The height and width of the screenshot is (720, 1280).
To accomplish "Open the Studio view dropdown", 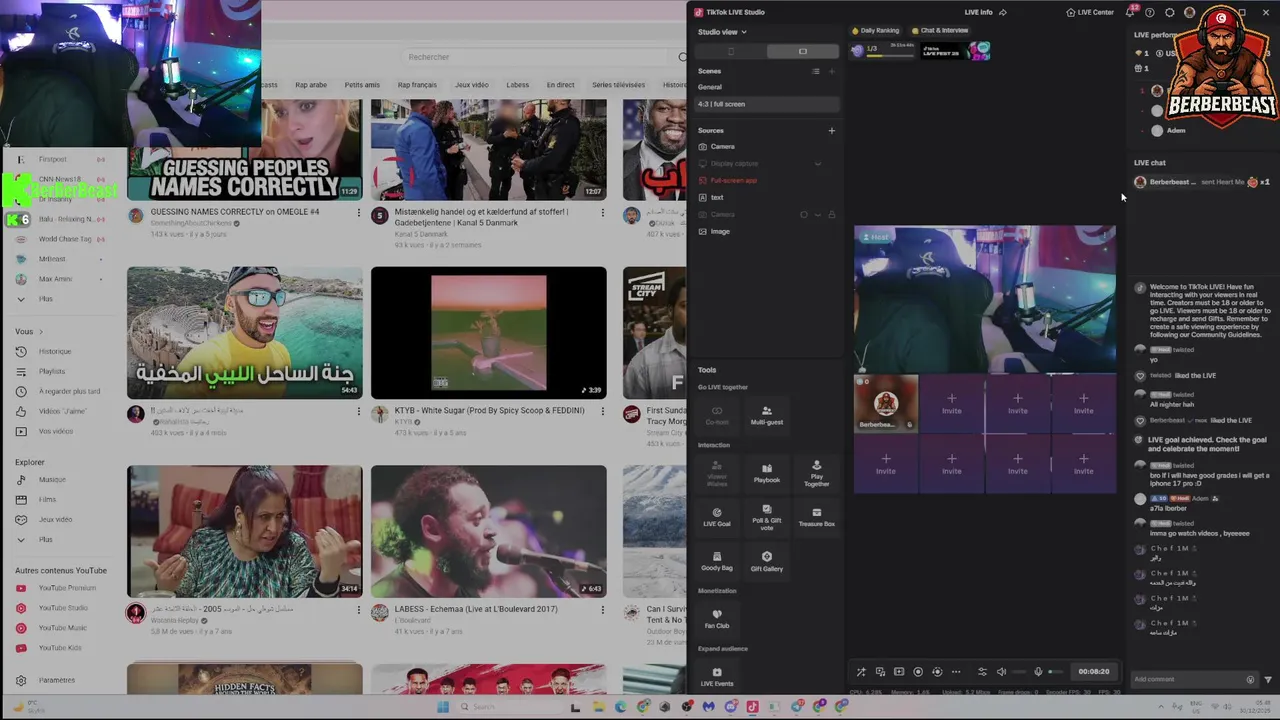I will point(722,32).
